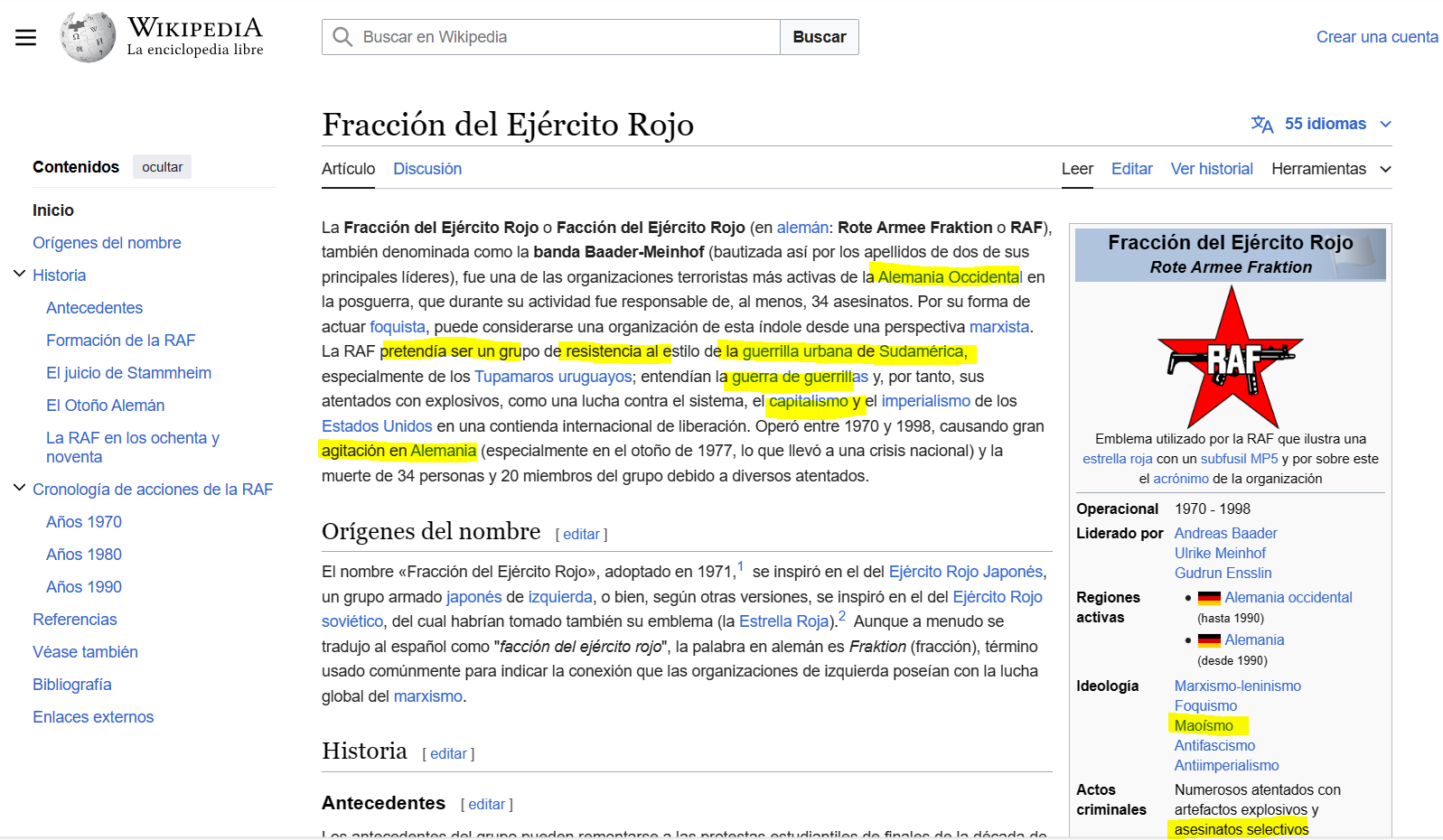Screen dimensions: 1443x840
Task: Open footnote reference 1
Action: (740, 566)
